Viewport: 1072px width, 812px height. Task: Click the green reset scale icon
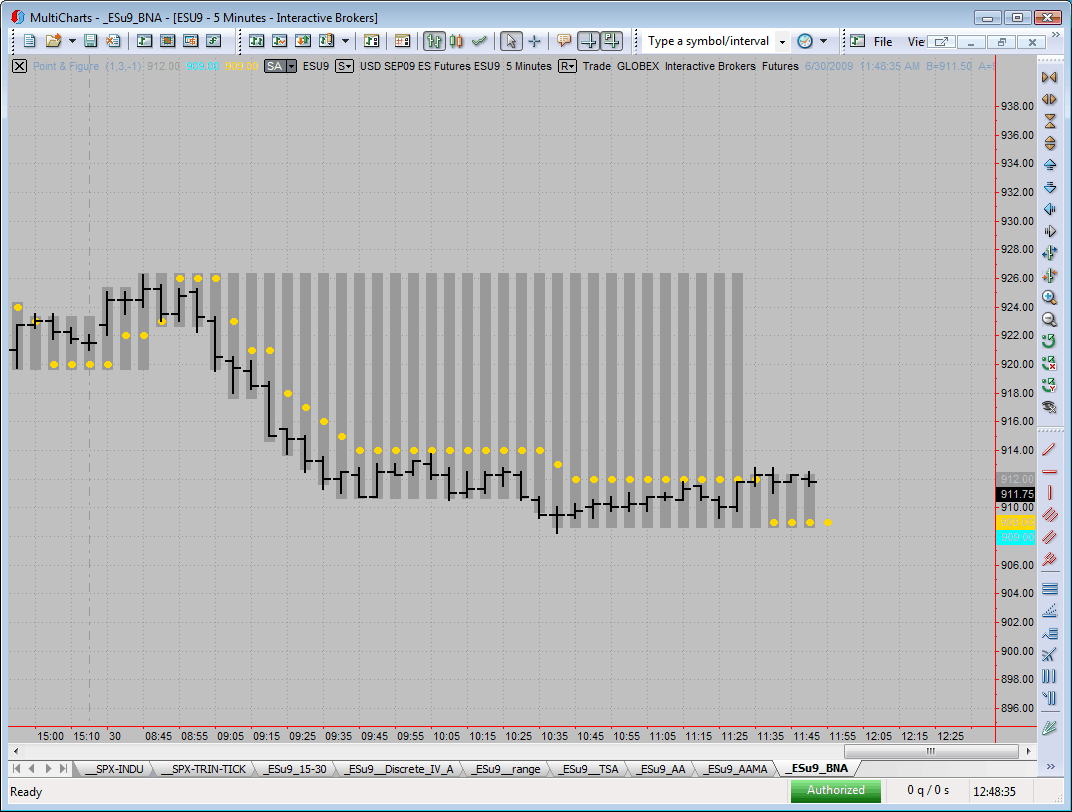click(x=1049, y=341)
